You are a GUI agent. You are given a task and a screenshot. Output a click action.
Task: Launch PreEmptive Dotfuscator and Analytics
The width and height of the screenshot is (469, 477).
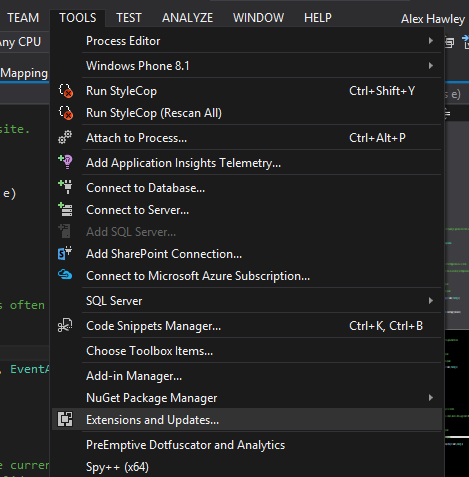[247, 445]
